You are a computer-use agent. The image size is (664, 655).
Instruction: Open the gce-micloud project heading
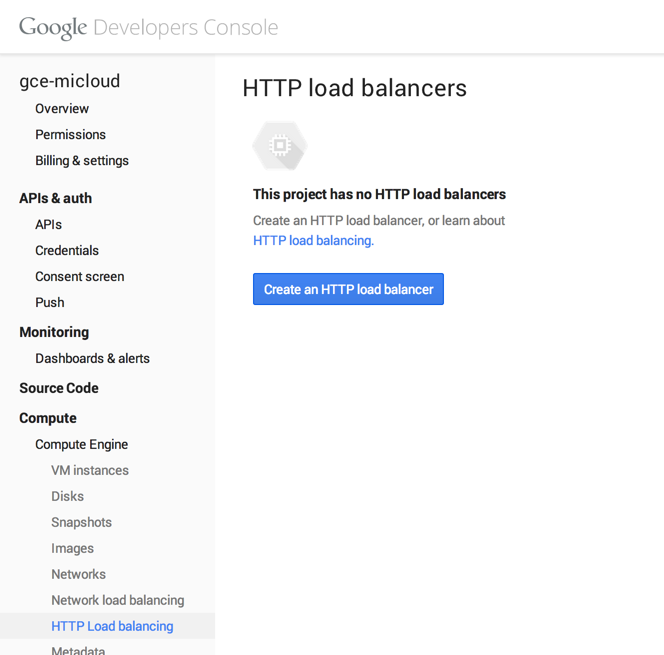tap(70, 81)
